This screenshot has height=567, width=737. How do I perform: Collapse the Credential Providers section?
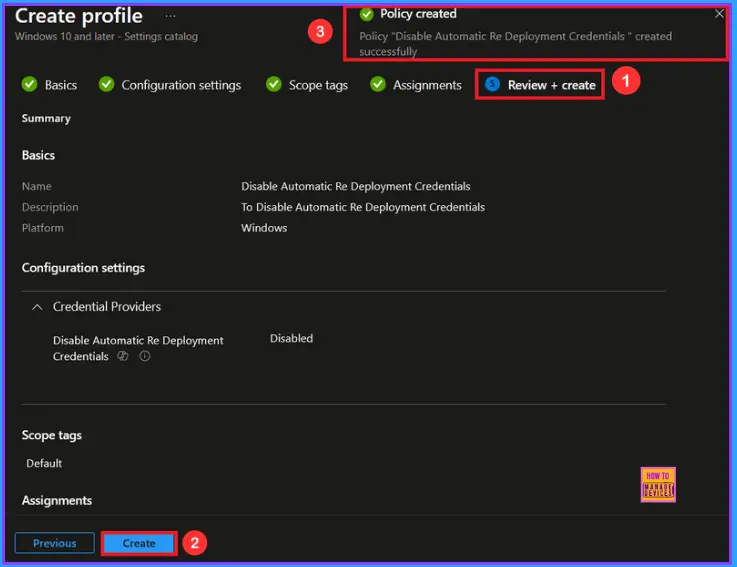(37, 307)
